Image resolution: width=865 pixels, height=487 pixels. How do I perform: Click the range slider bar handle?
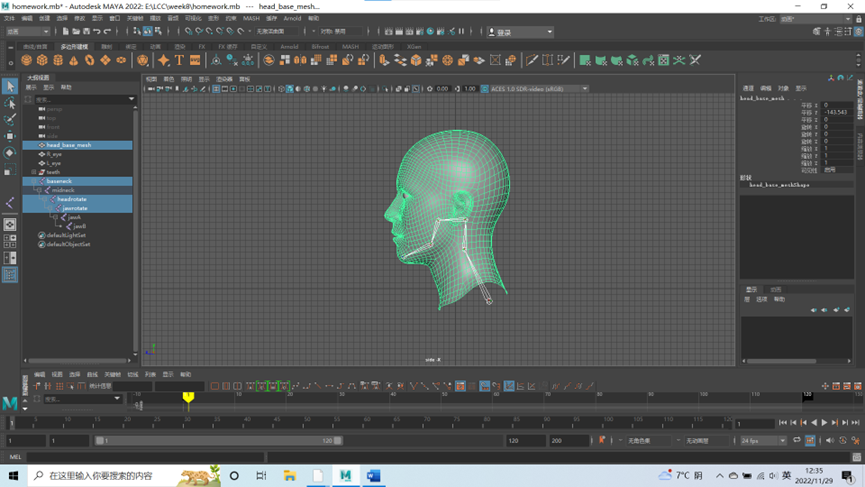pos(218,441)
